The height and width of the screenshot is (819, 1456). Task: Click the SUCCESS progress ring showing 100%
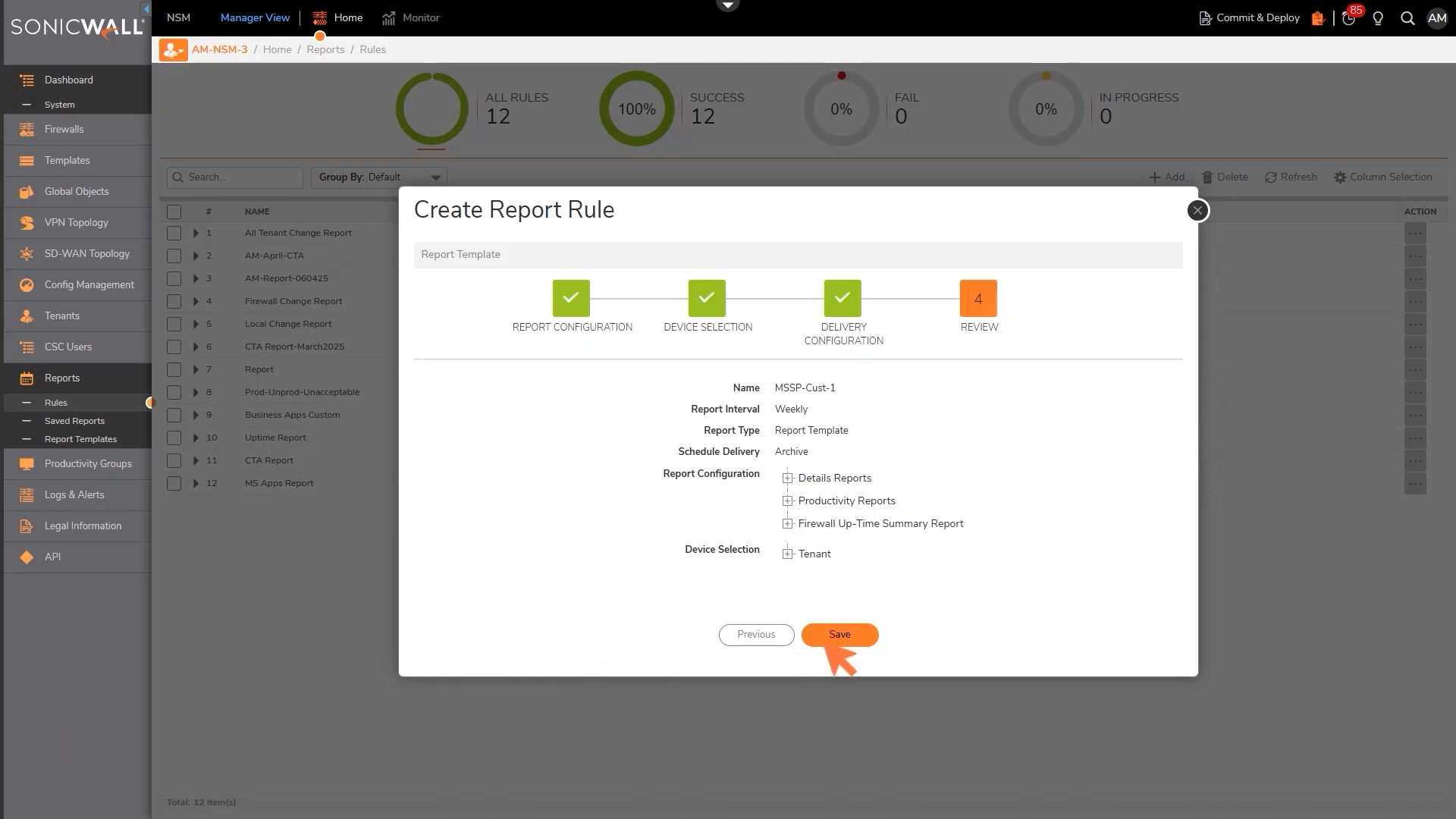(x=637, y=108)
